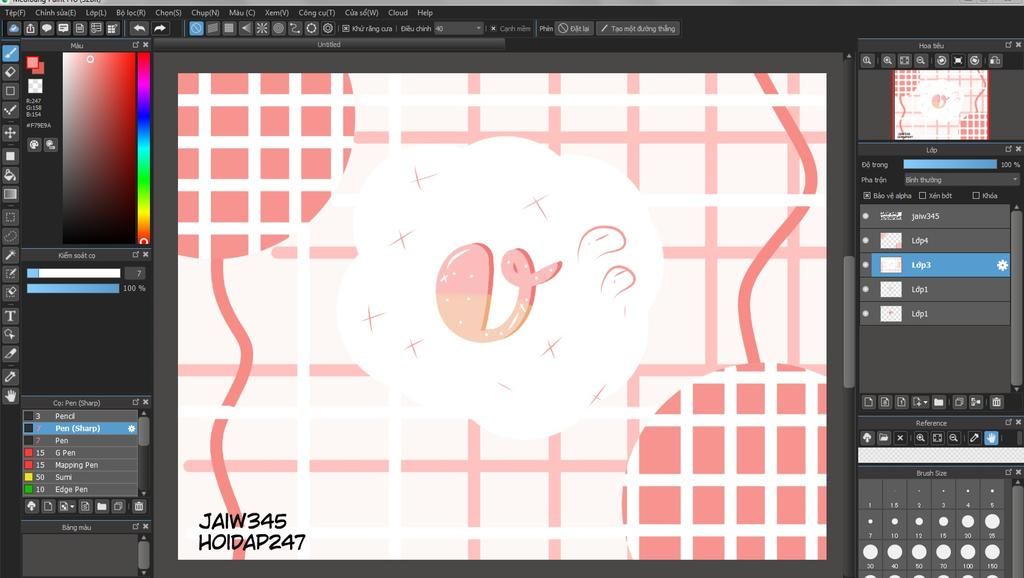Click the rainbow hue bar
Image resolution: width=1024 pixels, height=578 pixels.
143,148
